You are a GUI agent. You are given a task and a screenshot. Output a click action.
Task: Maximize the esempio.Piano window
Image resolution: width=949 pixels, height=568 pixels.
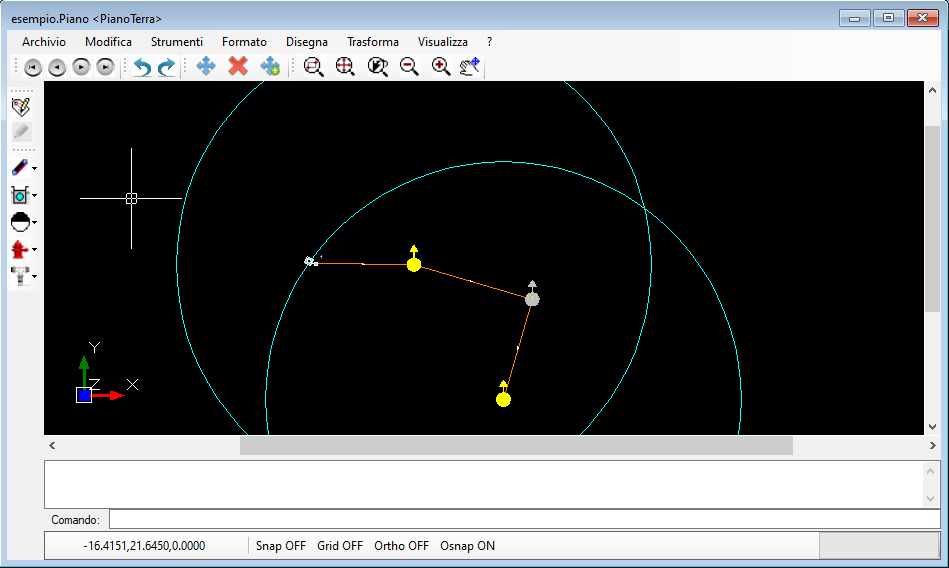tap(888, 18)
